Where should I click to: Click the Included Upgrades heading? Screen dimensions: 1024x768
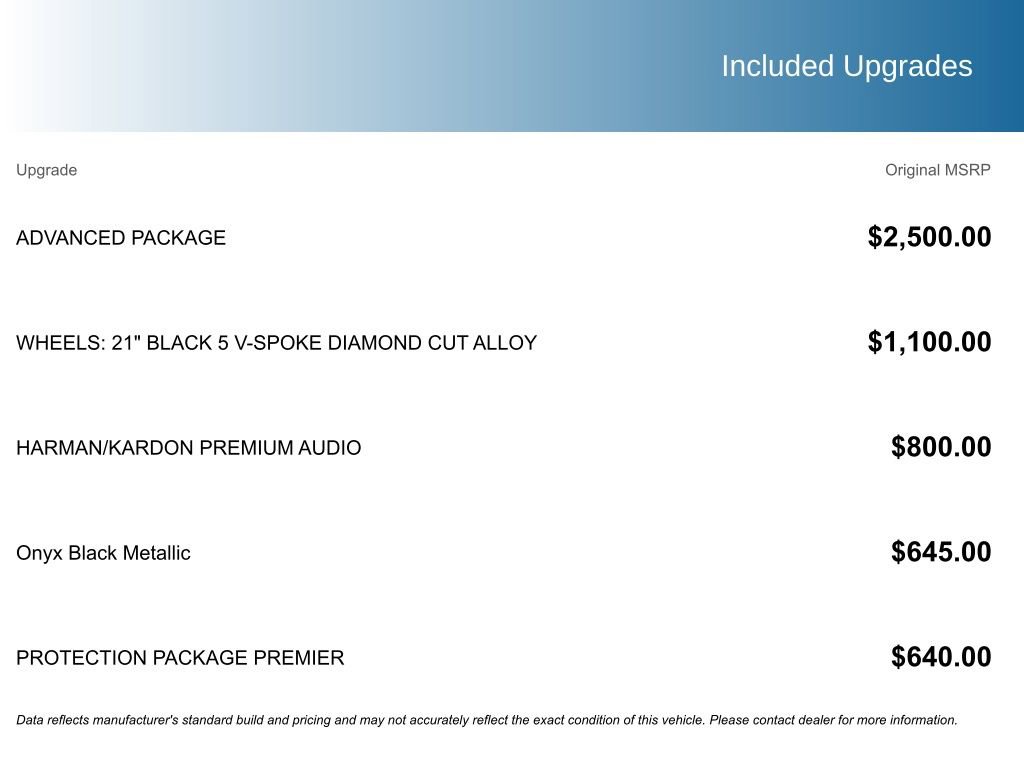[x=846, y=66]
